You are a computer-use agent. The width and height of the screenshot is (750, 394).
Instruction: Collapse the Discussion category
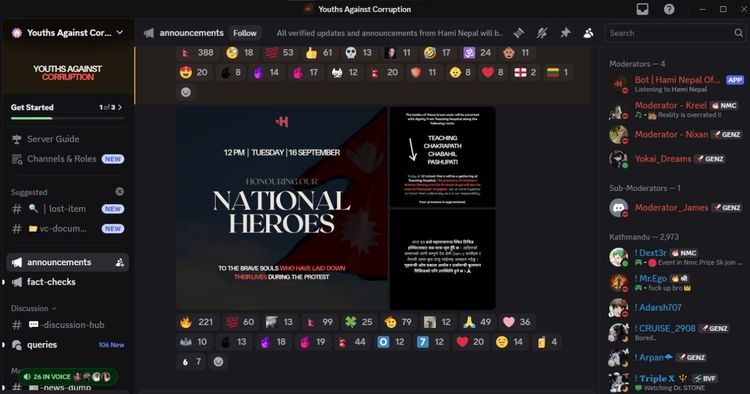[33, 308]
